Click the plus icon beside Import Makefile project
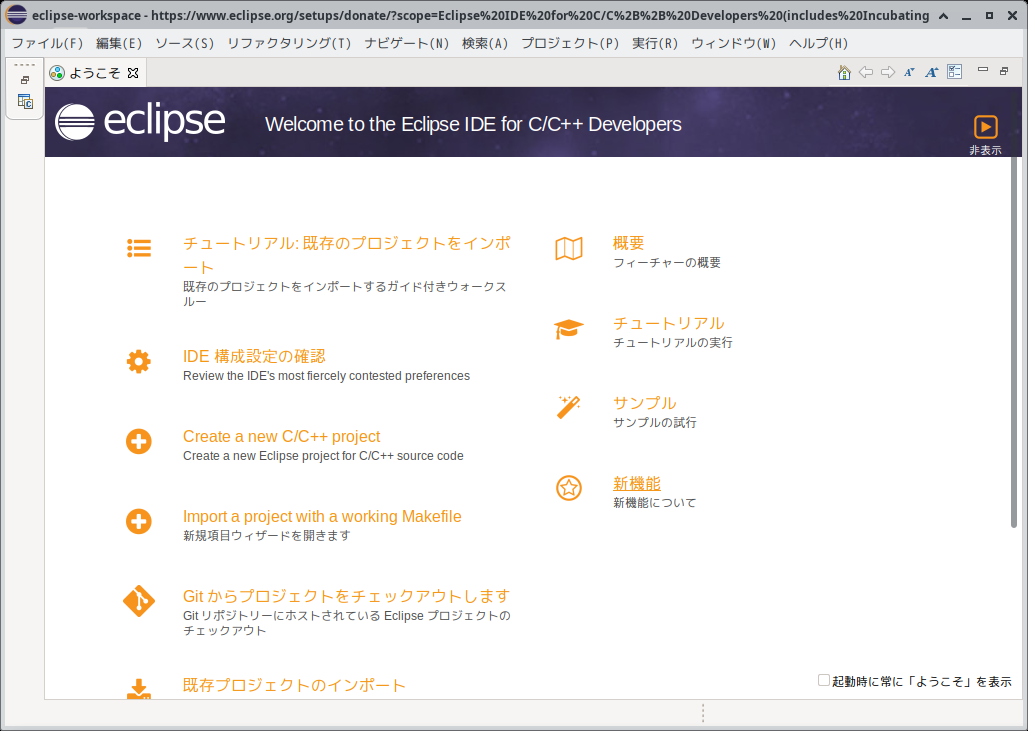This screenshot has height=731, width=1028. (138, 521)
